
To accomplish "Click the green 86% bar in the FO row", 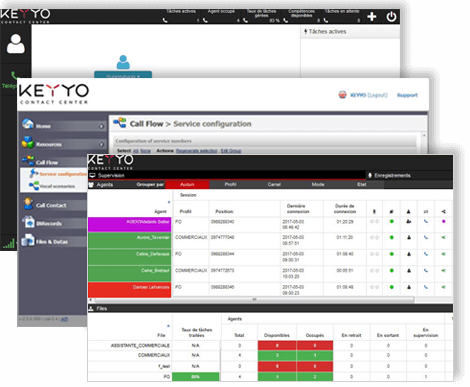I will pyautogui.click(x=196, y=377).
